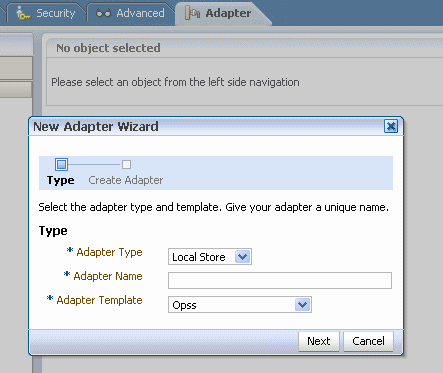Click the Advanced tab glasses icon
443x373 pixels.
(103, 13)
